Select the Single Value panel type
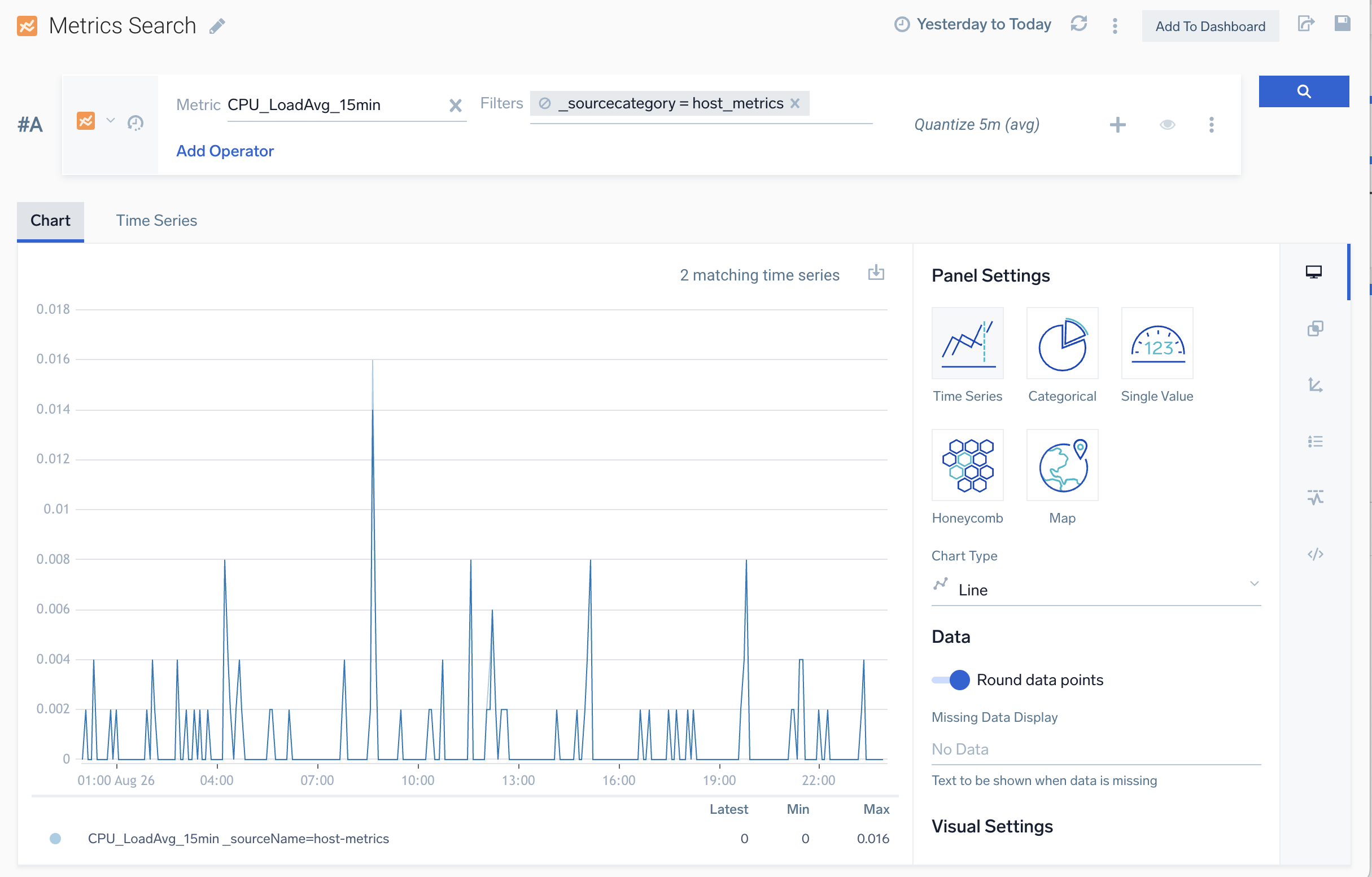Screen dimensions: 1372x877 pyautogui.click(x=1157, y=343)
